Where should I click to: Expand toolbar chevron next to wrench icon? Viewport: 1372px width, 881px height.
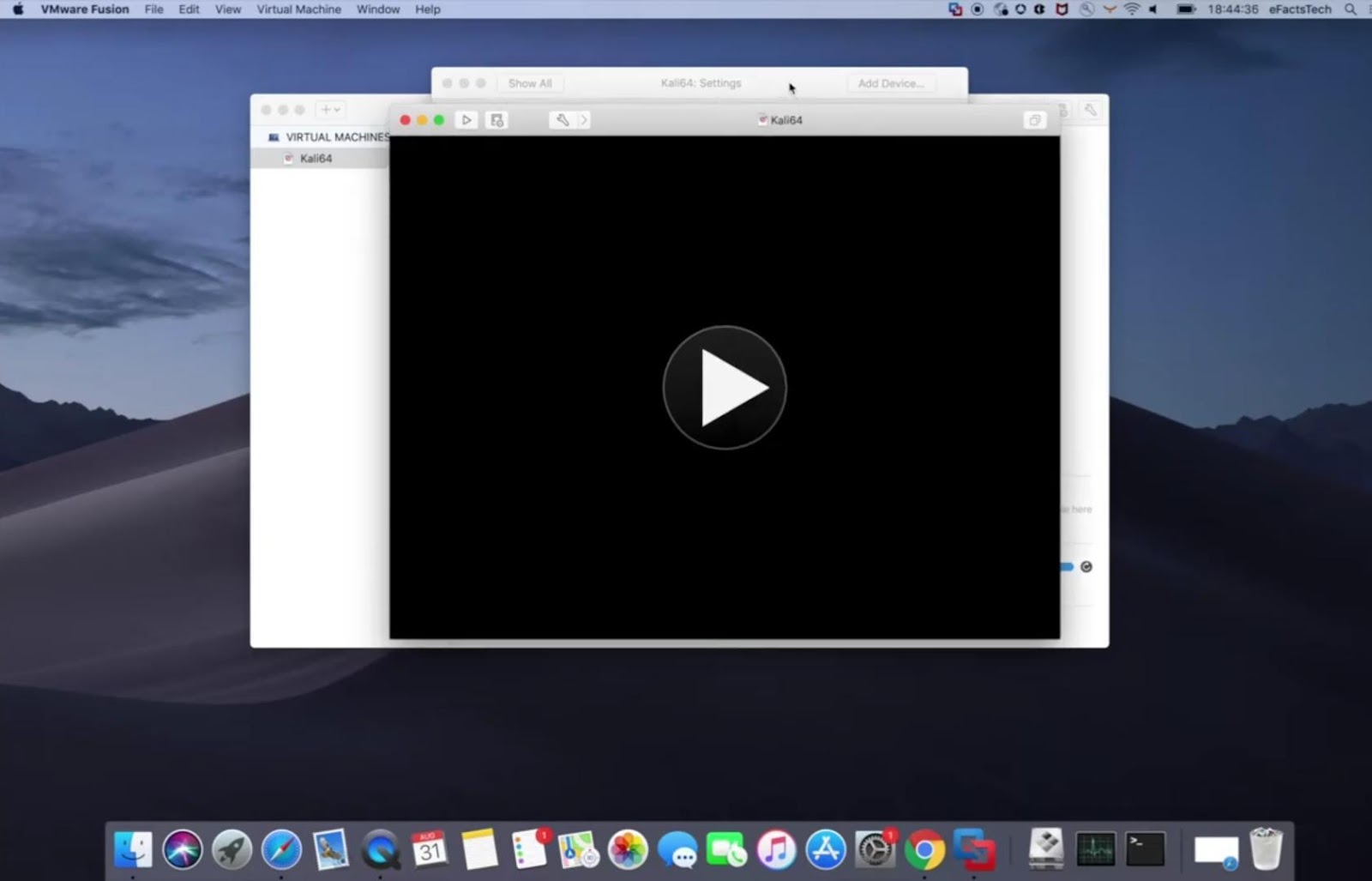click(x=583, y=120)
